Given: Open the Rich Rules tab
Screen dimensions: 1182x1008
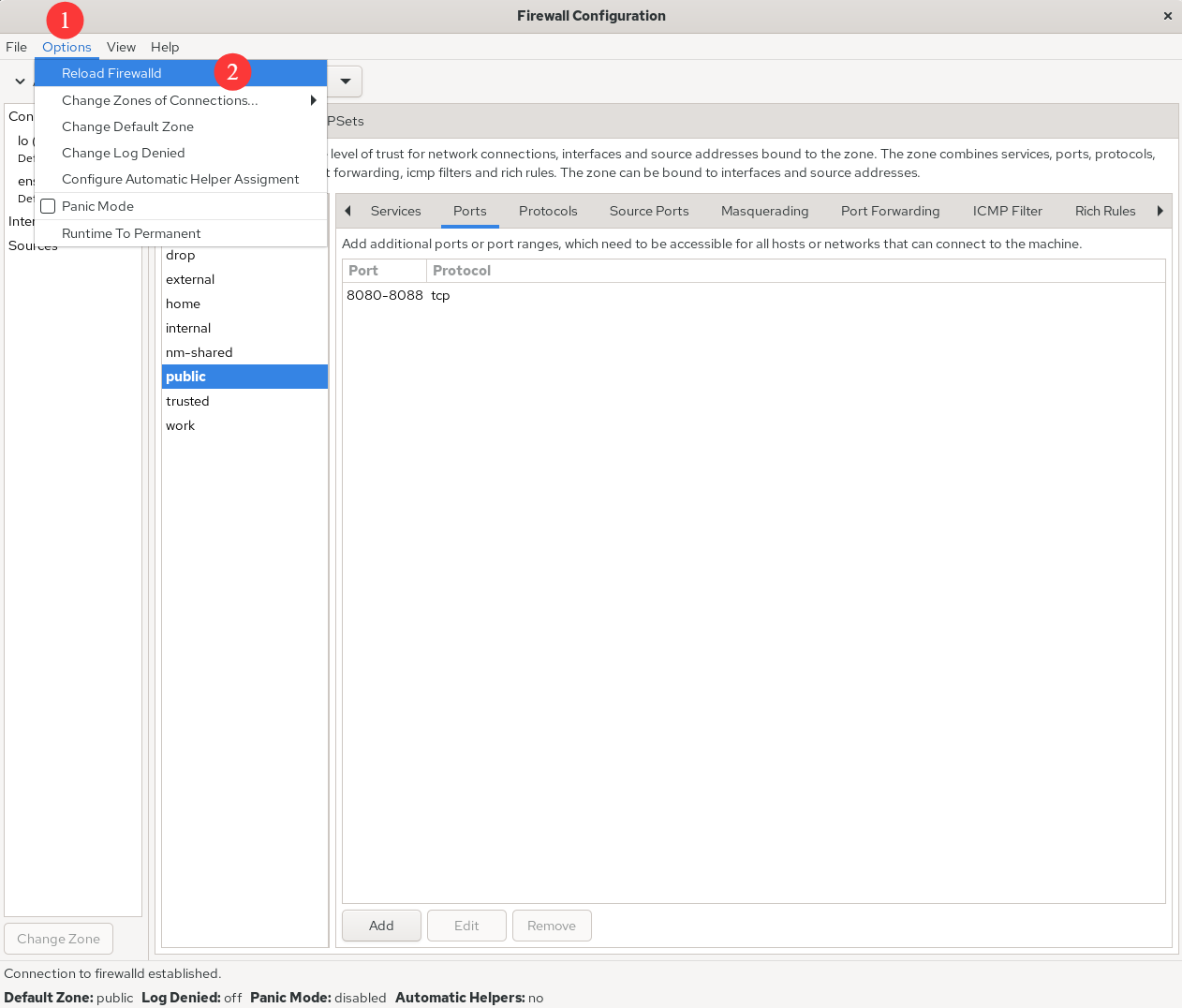Looking at the screenshot, I should (x=1105, y=211).
